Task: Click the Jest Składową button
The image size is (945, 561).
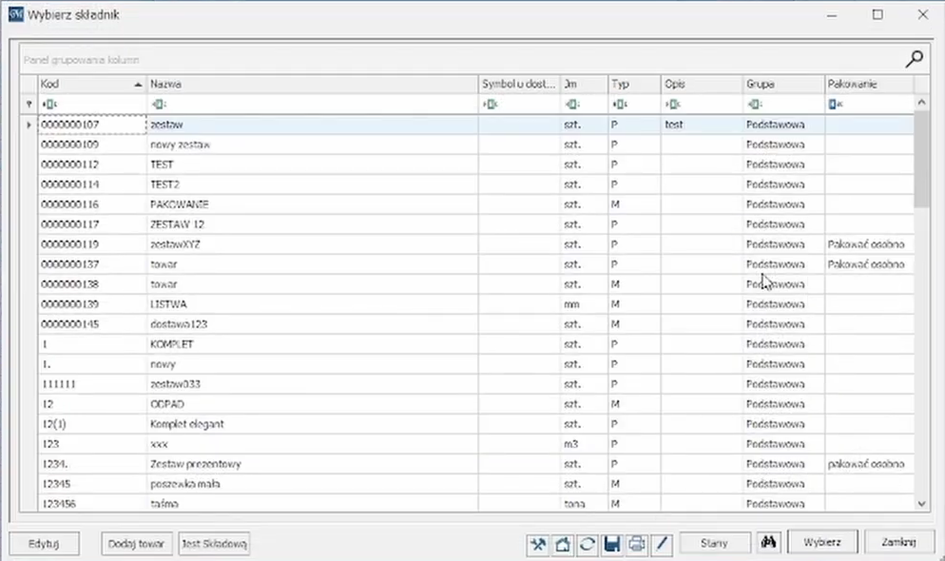Action: click(x=214, y=543)
